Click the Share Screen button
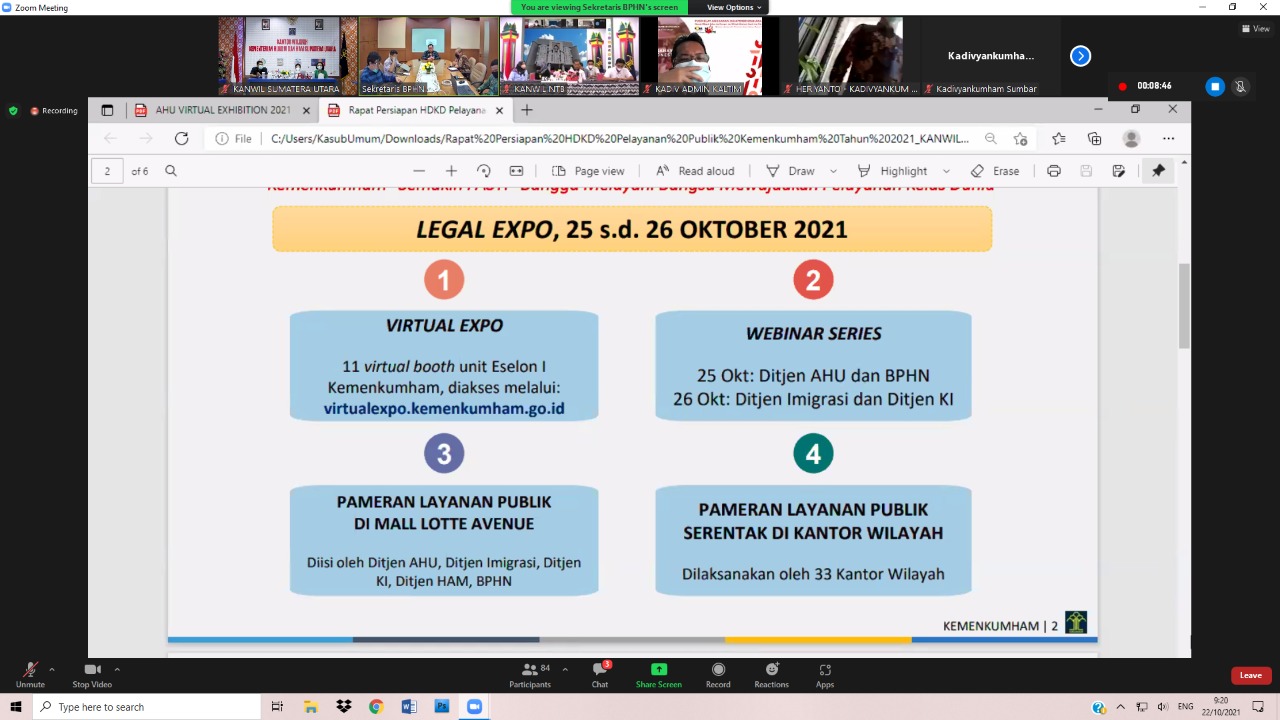 click(658, 675)
